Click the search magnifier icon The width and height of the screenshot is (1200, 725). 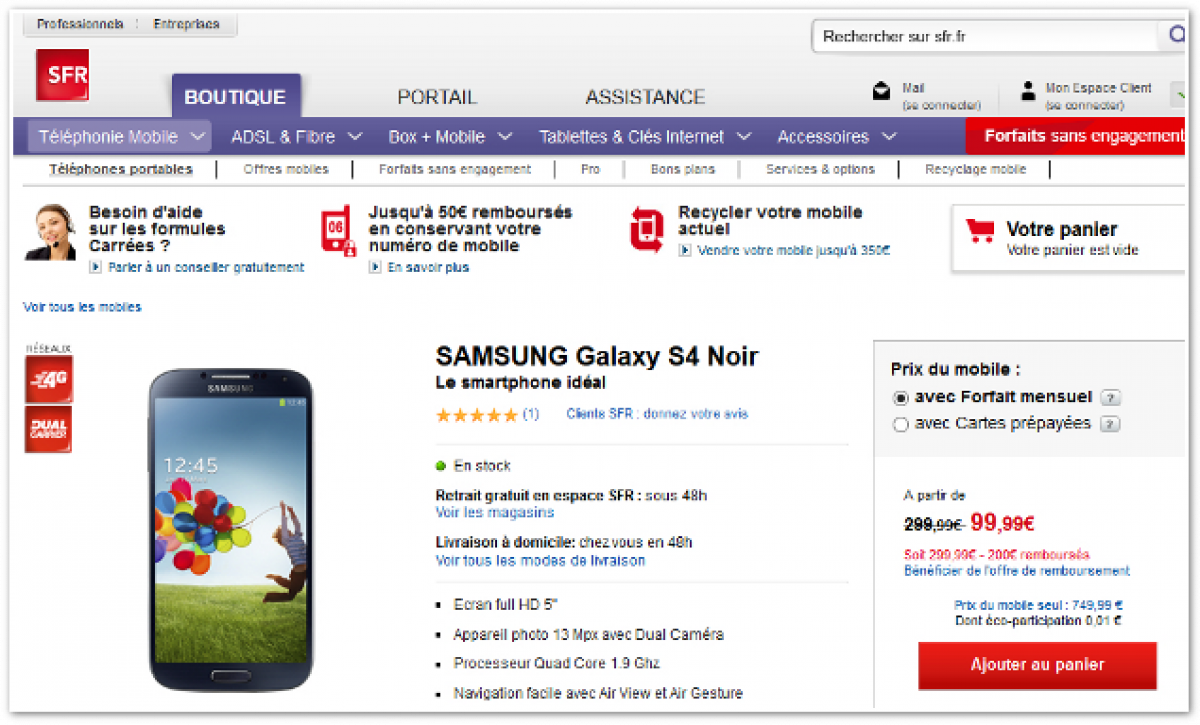pyautogui.click(x=1176, y=36)
